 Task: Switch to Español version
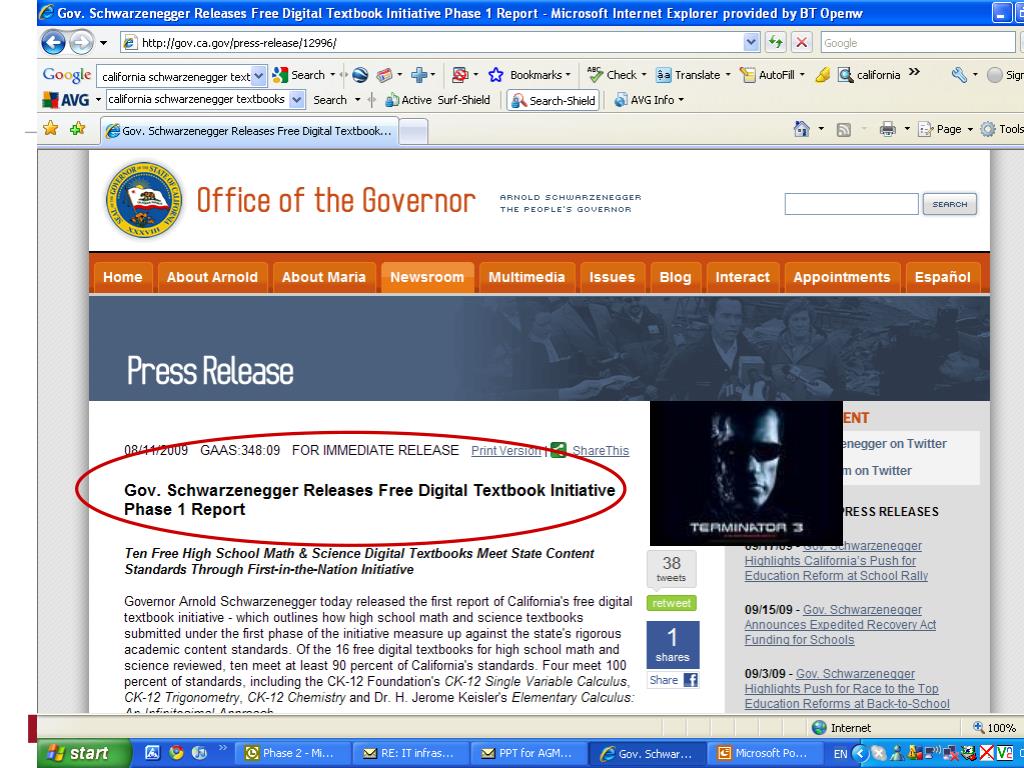coord(942,278)
